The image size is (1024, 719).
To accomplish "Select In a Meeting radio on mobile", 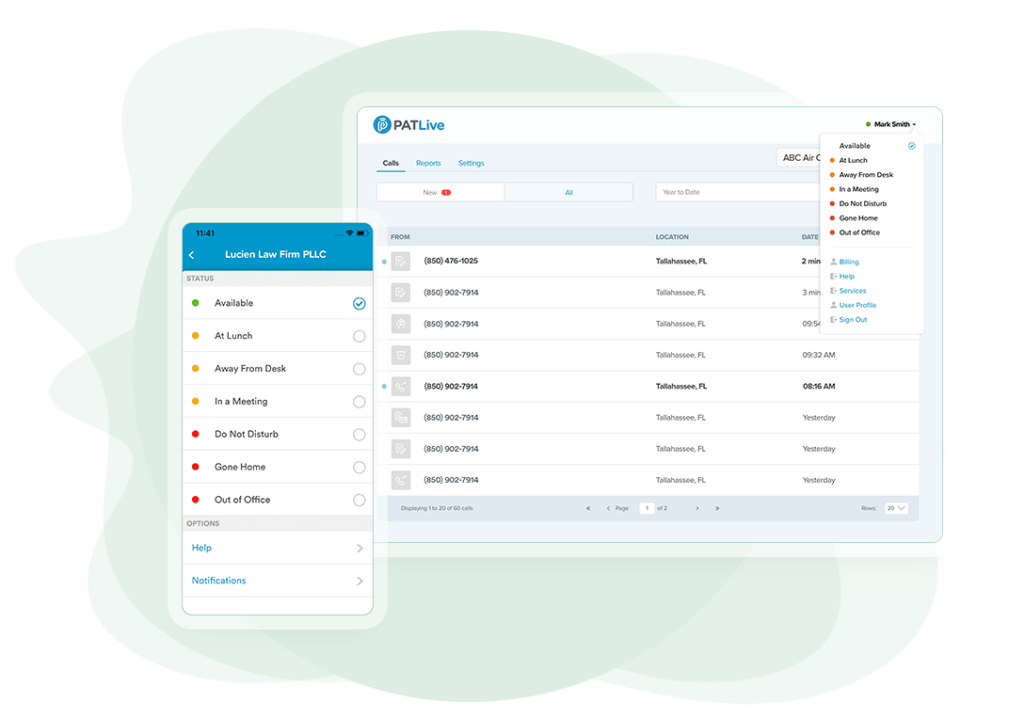I will [x=359, y=402].
